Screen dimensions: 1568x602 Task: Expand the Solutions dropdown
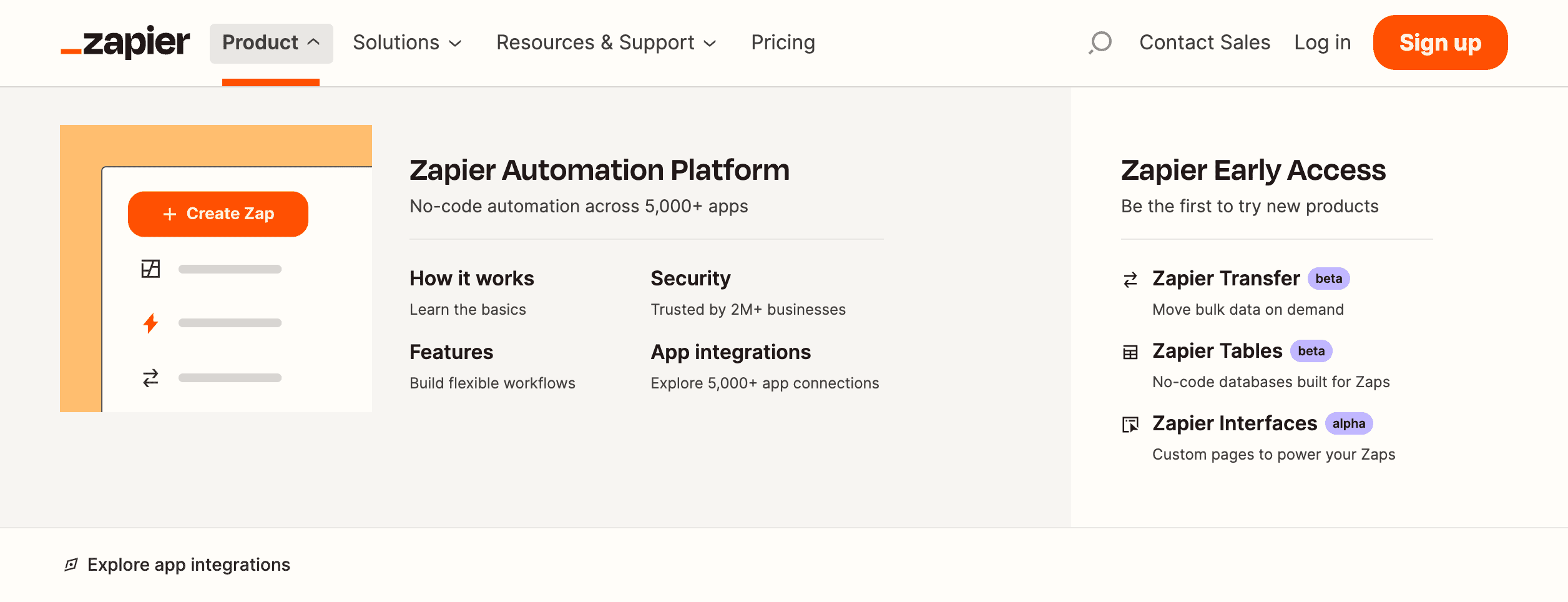(407, 43)
